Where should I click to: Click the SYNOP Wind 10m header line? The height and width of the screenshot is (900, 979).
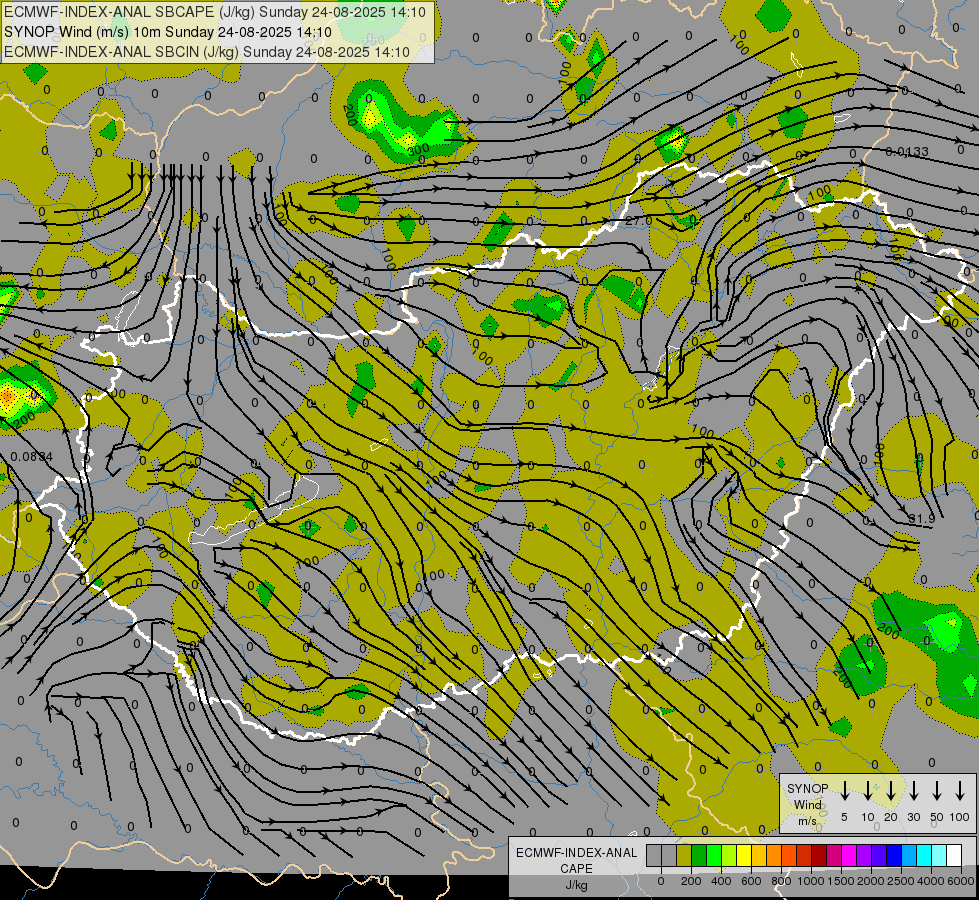click(168, 32)
